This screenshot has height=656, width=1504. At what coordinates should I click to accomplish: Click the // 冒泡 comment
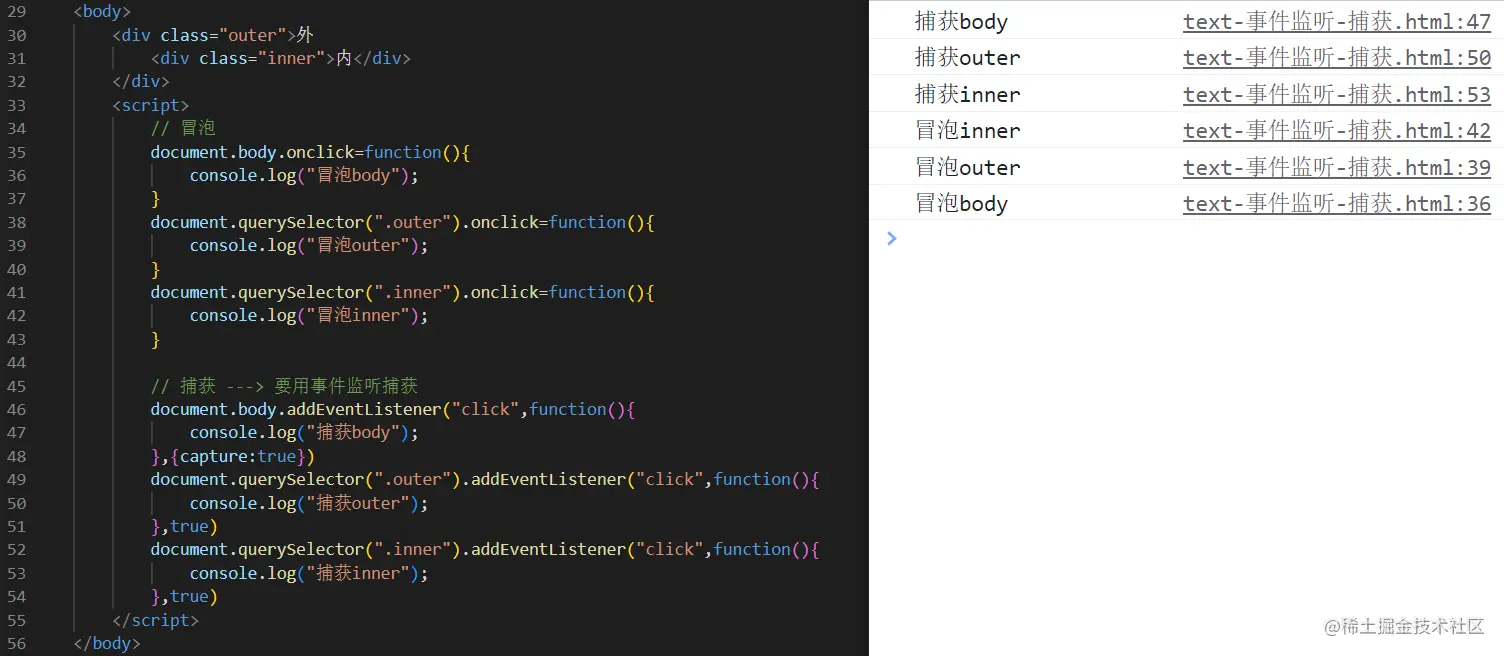[x=183, y=128]
